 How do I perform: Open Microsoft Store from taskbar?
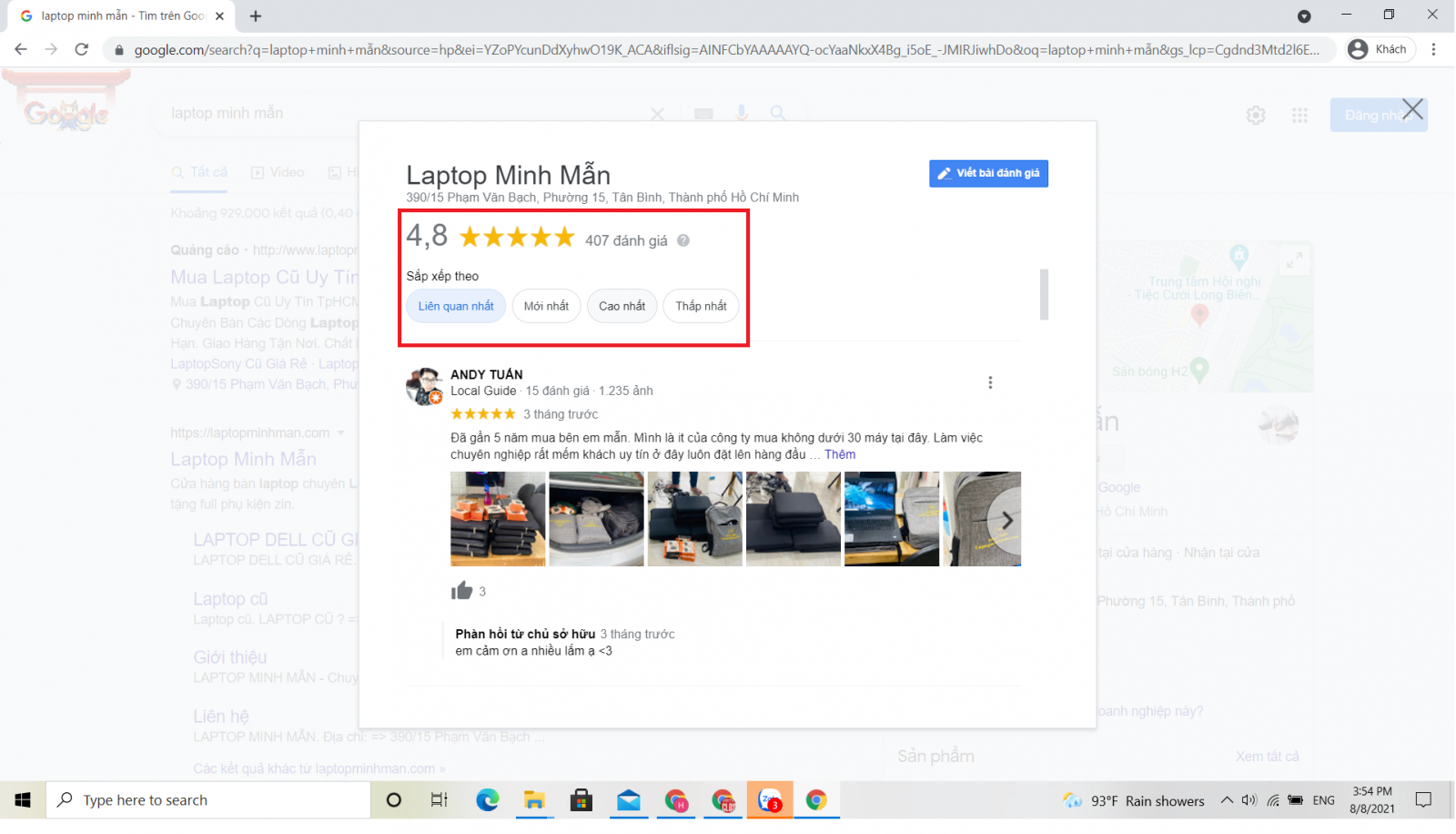coord(581,800)
